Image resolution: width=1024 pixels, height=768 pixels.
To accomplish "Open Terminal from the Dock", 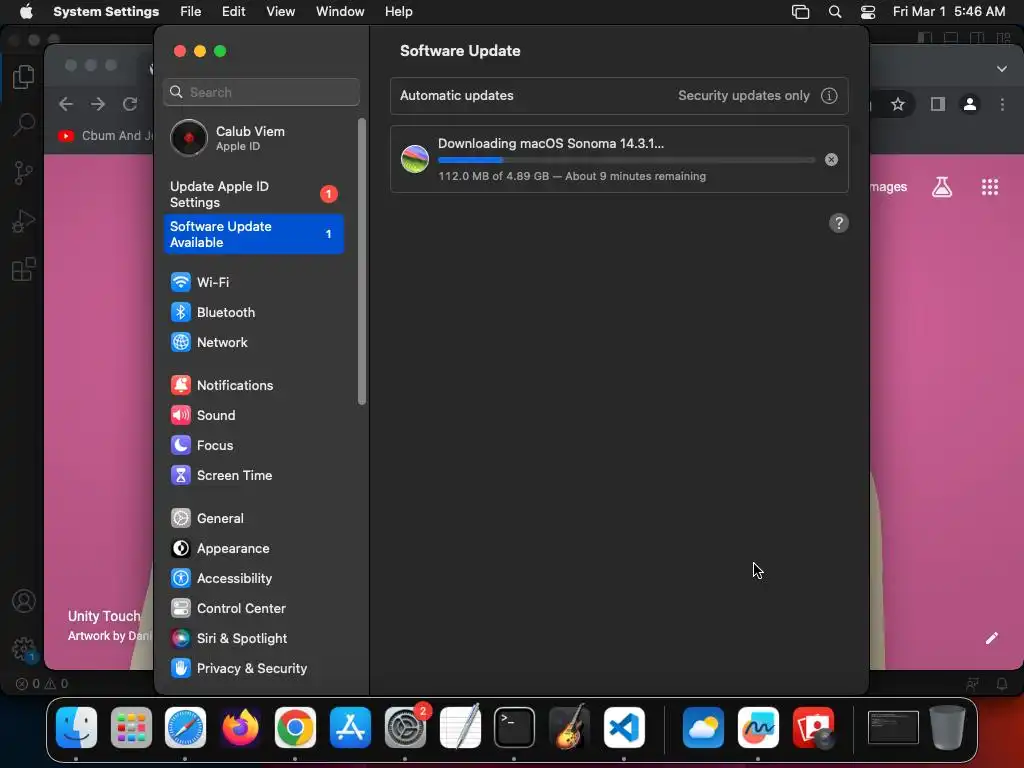I will click(x=515, y=727).
